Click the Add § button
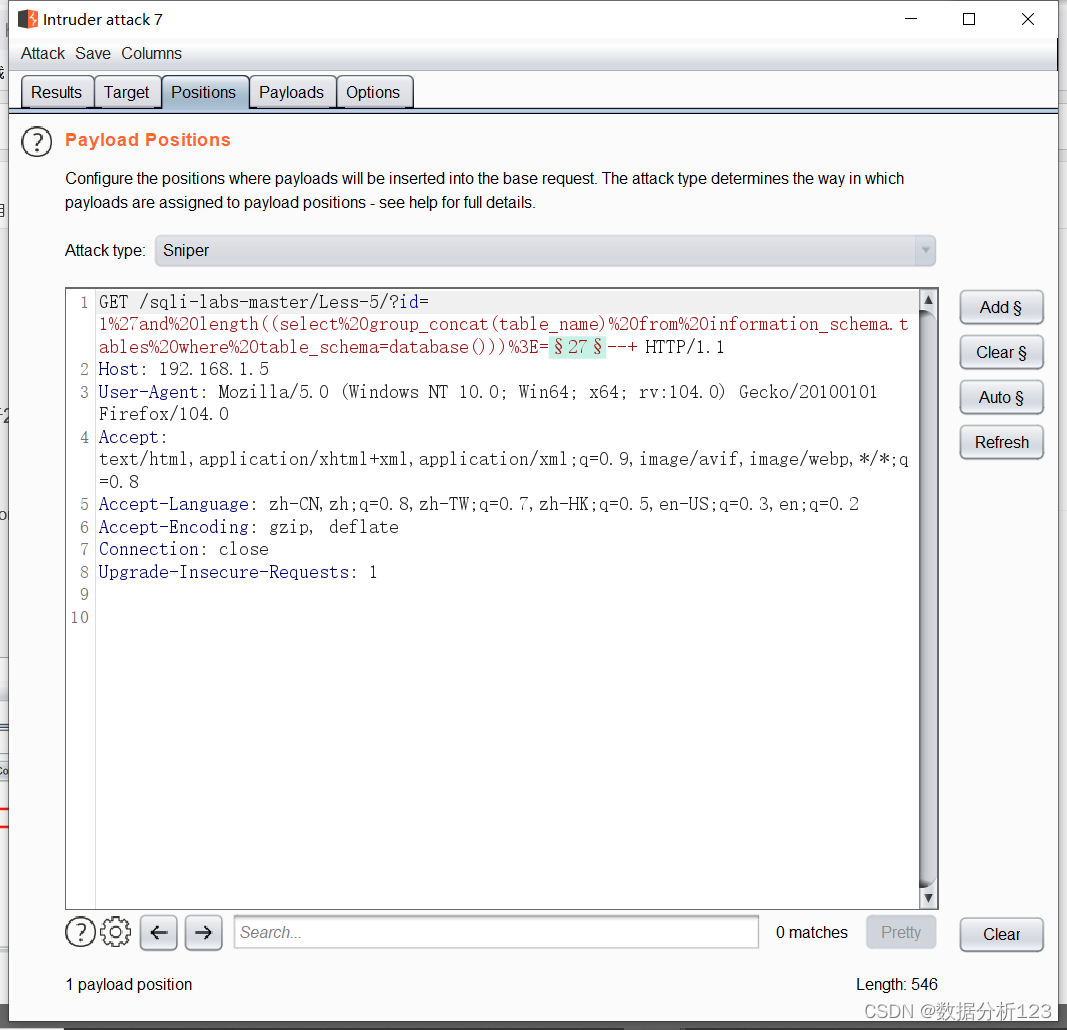The image size is (1067, 1030). [1001, 308]
